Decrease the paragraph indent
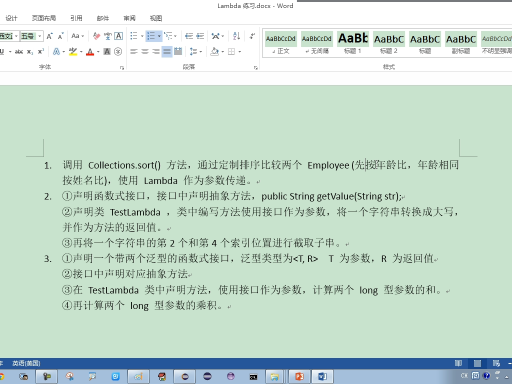Viewport: 512px width, 384px height. tap(189, 36)
